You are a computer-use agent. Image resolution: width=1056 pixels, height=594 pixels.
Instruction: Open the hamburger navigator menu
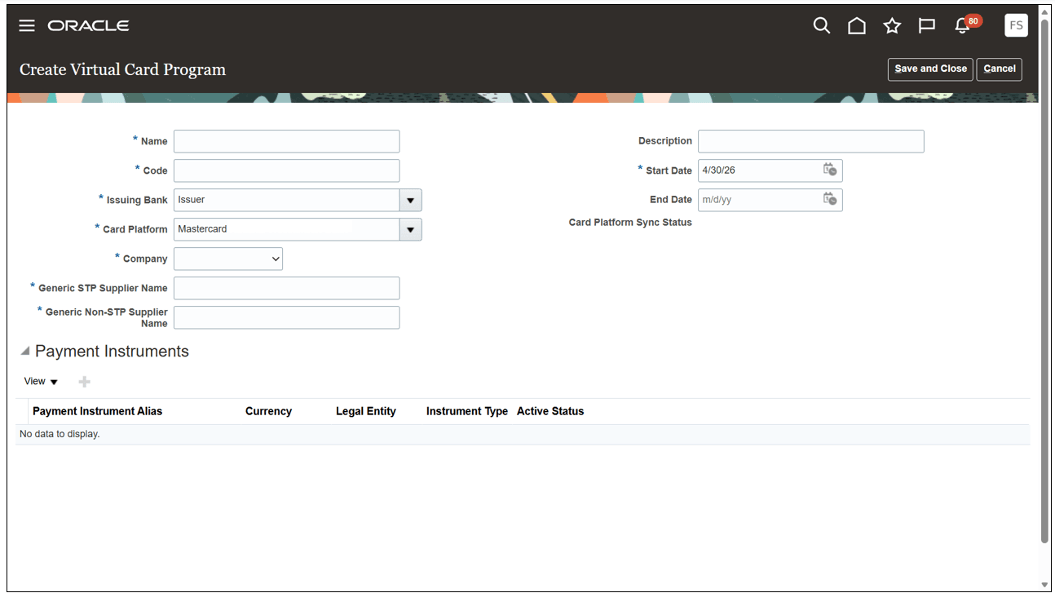[x=26, y=26]
